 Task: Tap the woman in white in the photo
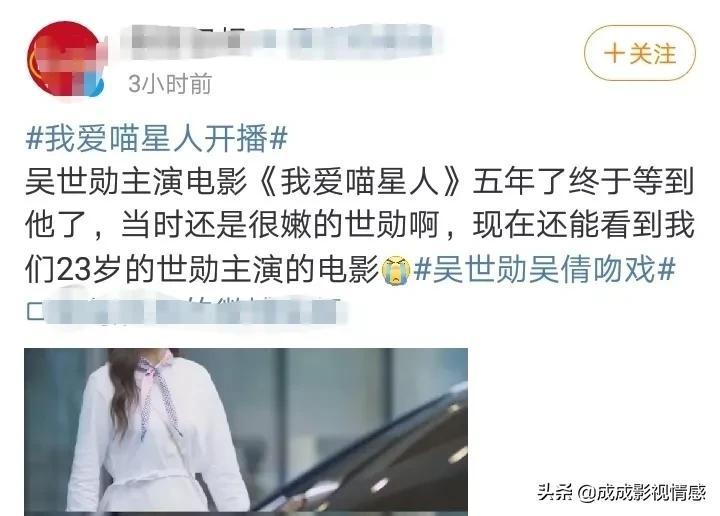[x=154, y=432]
